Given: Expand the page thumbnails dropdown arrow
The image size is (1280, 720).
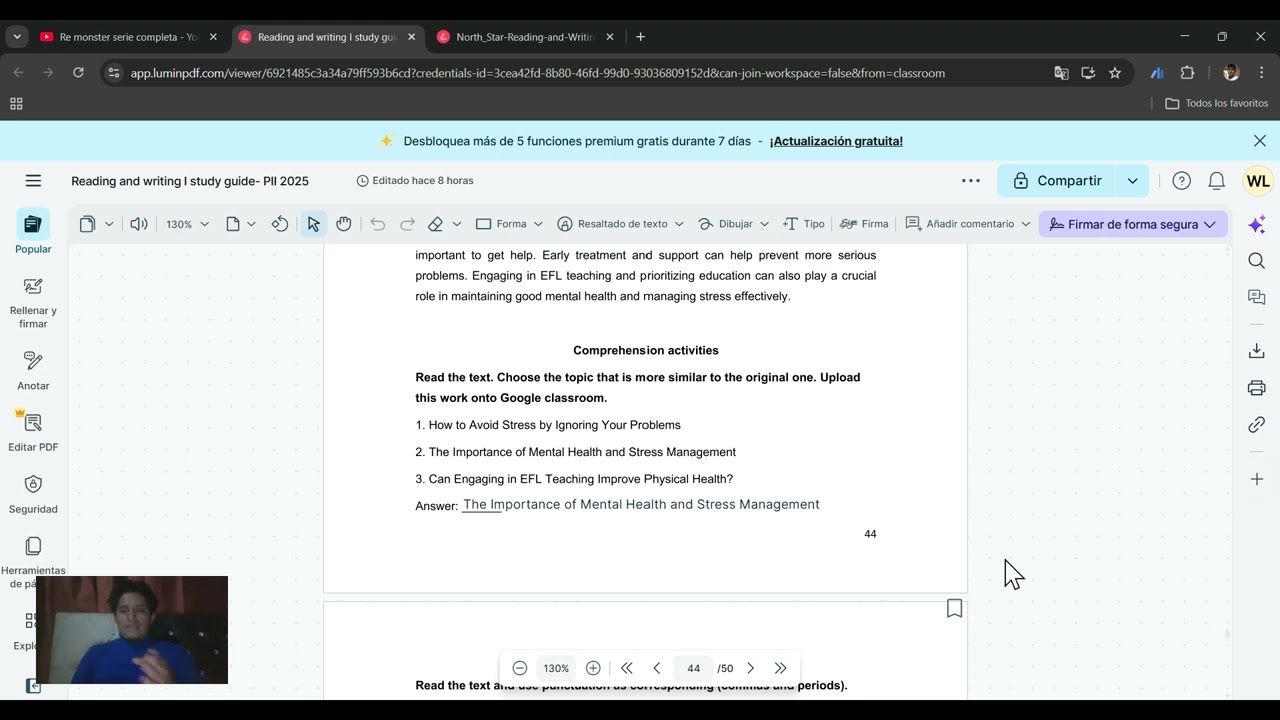Looking at the screenshot, I should tap(109, 224).
